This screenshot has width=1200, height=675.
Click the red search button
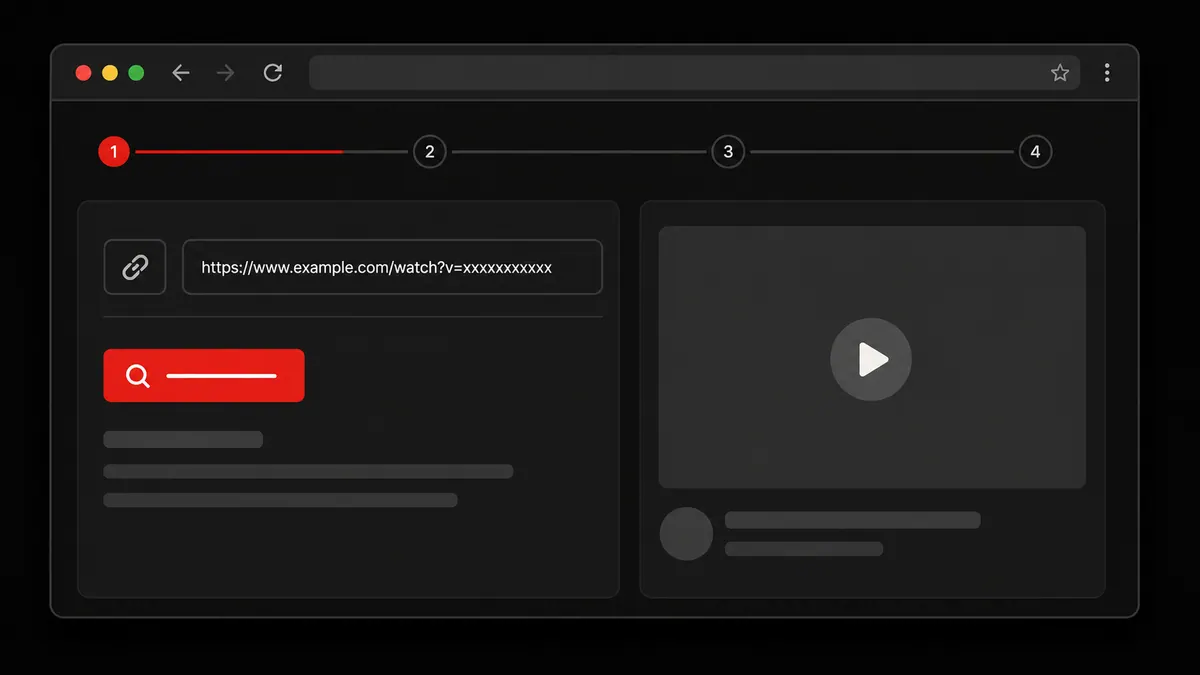pyautogui.click(x=204, y=376)
